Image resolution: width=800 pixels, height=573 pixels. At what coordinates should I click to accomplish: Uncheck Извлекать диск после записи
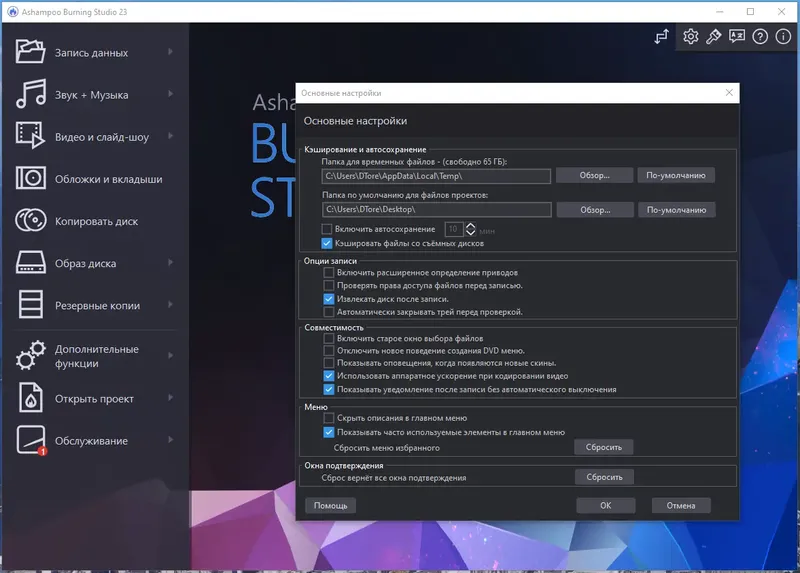click(329, 299)
